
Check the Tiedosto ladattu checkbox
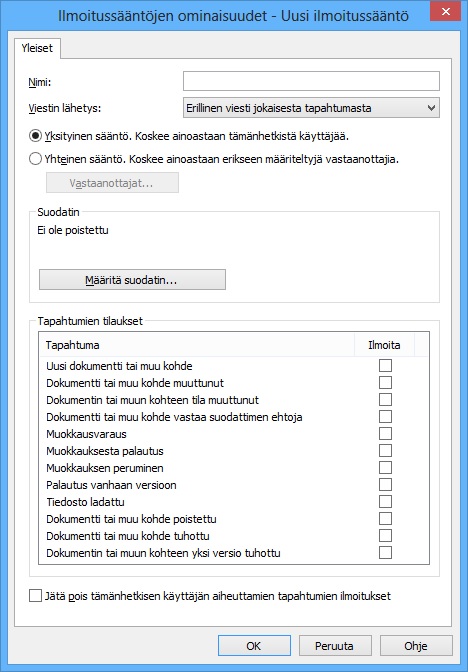385,501
